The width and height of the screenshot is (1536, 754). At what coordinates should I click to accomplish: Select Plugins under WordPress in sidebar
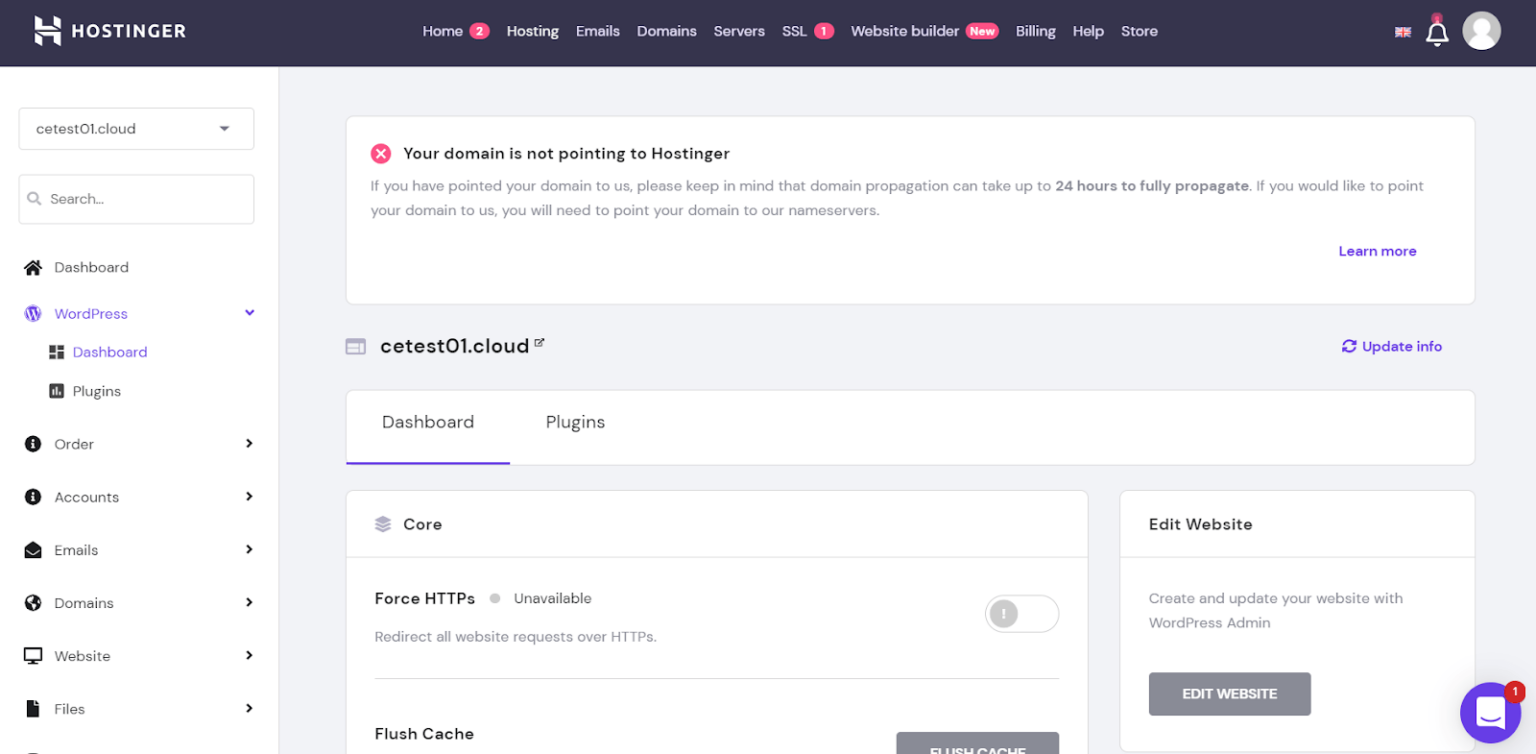pyautogui.click(x=97, y=391)
